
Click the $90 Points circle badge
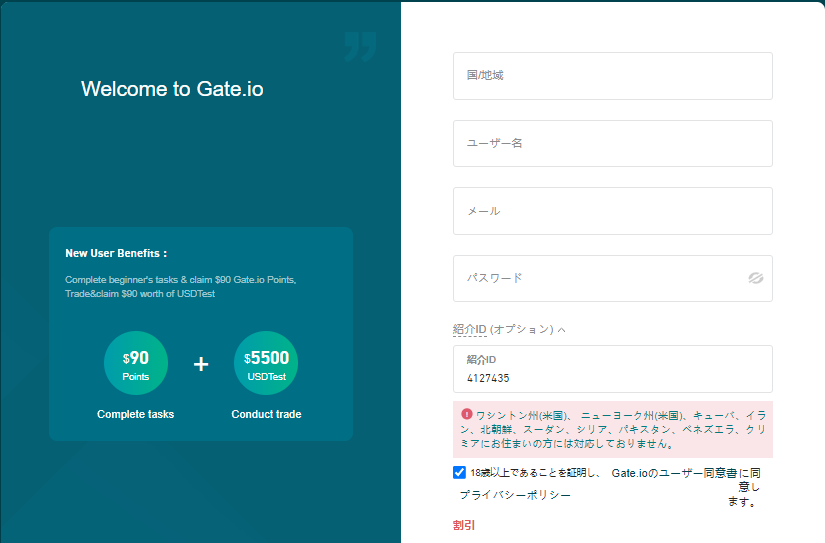click(x=136, y=363)
